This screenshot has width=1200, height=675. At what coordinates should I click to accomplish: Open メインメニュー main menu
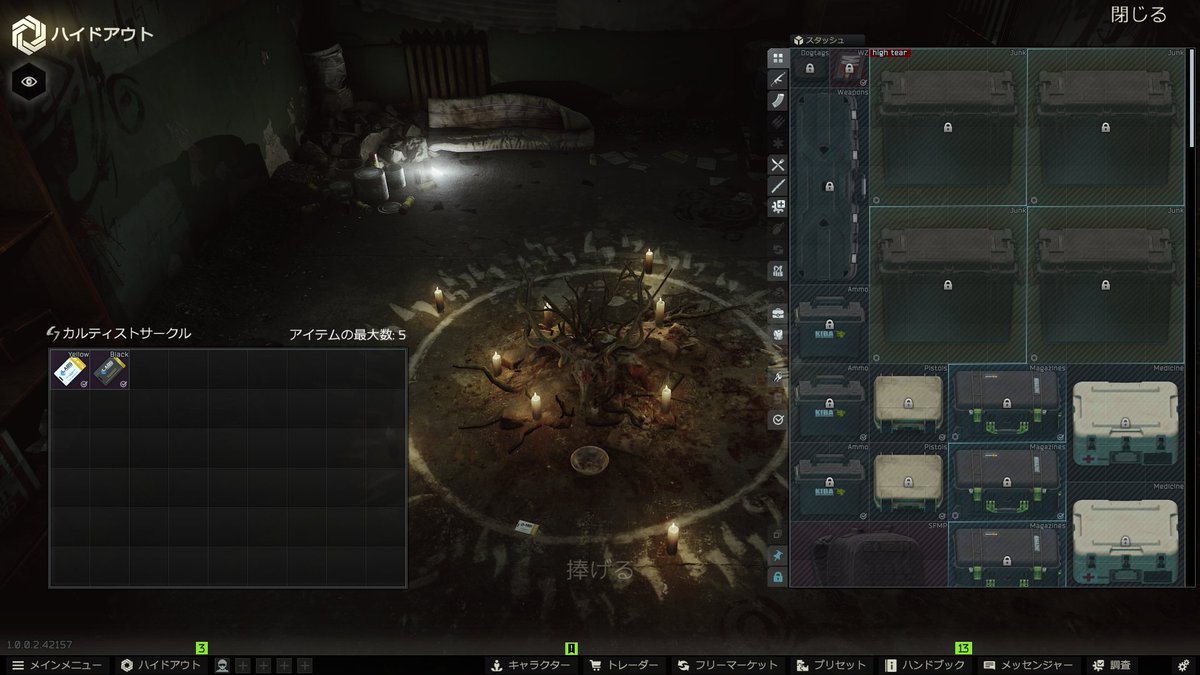tap(56, 665)
